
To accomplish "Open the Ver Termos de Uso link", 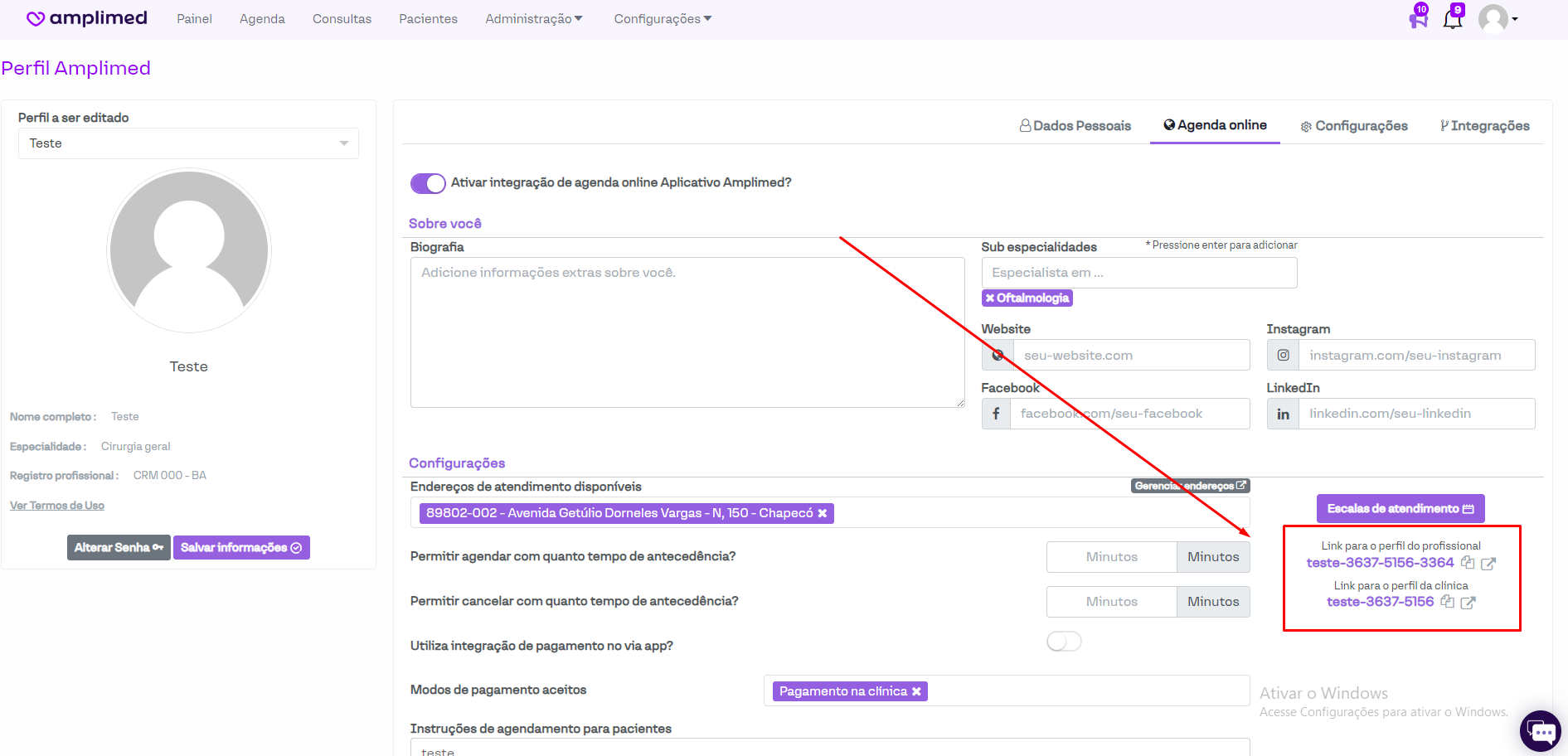I will (x=57, y=506).
